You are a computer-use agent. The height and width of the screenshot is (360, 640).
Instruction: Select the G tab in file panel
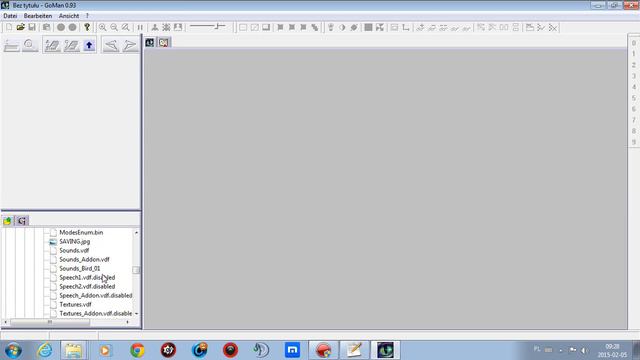click(22, 221)
